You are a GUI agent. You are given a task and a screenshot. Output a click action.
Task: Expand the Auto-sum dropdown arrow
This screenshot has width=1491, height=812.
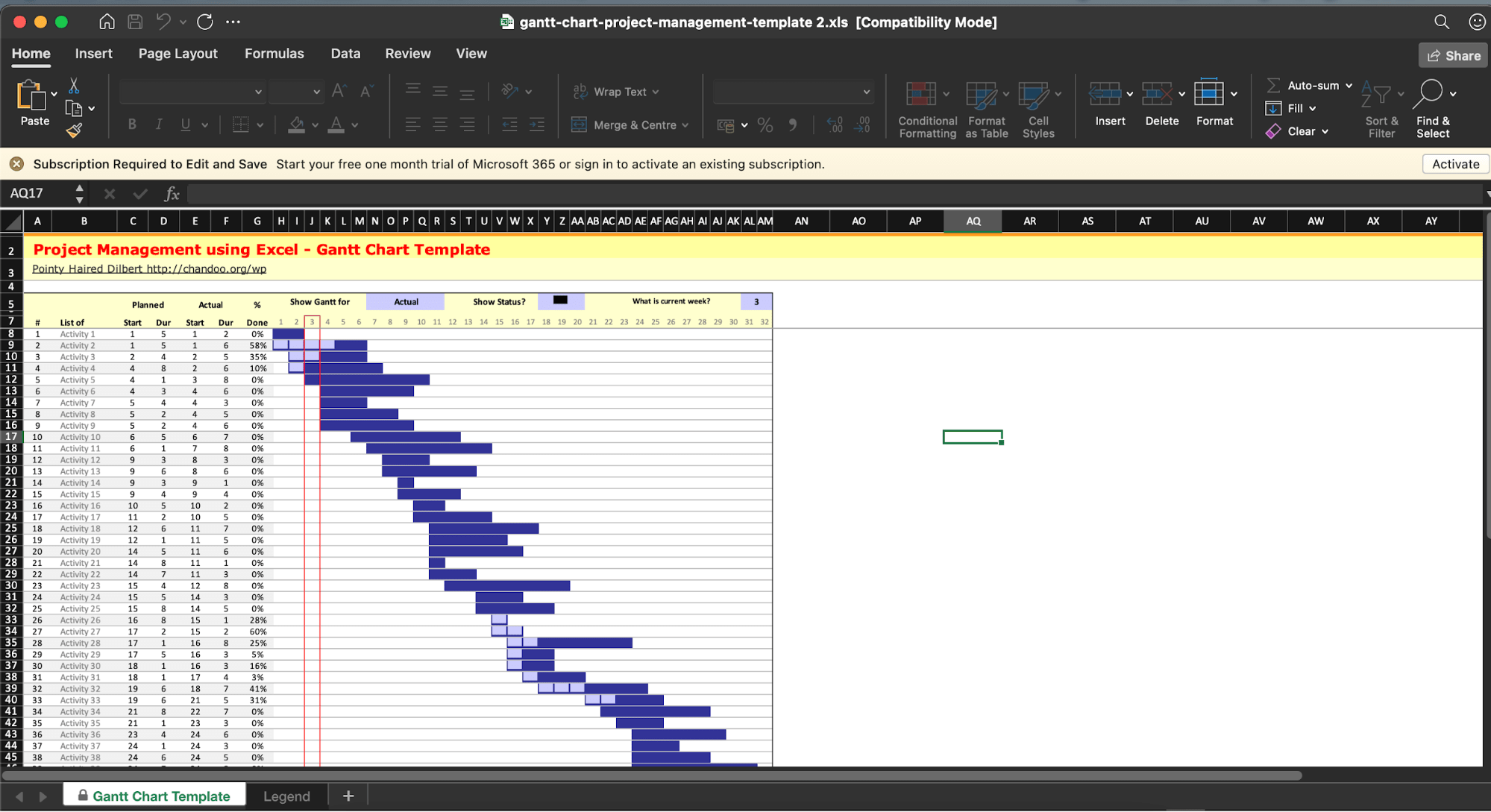[1349, 86]
